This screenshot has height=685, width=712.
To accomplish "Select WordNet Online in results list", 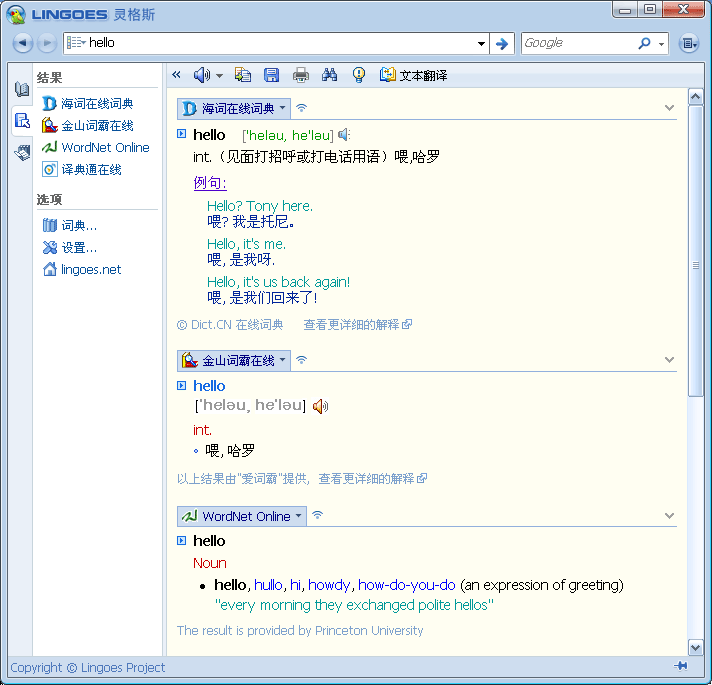I will tap(96, 147).
